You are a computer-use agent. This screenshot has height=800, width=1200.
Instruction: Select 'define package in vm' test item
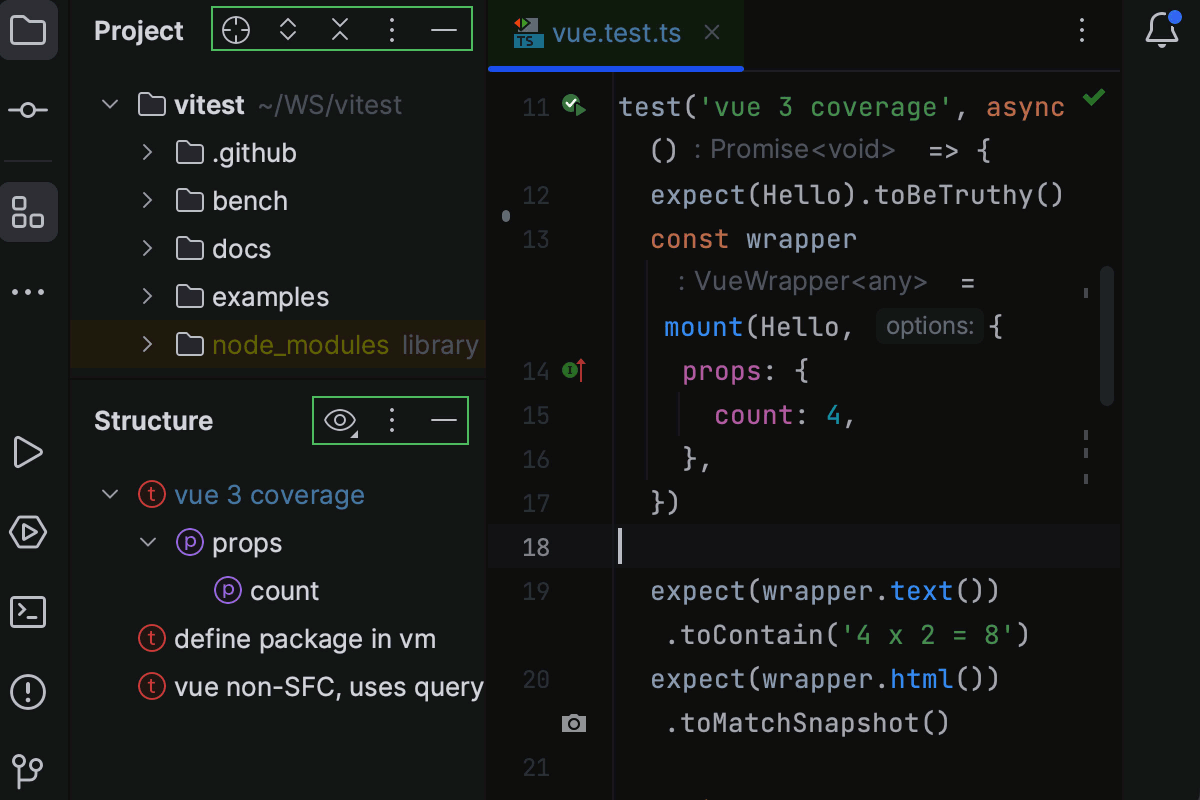[x=304, y=639]
